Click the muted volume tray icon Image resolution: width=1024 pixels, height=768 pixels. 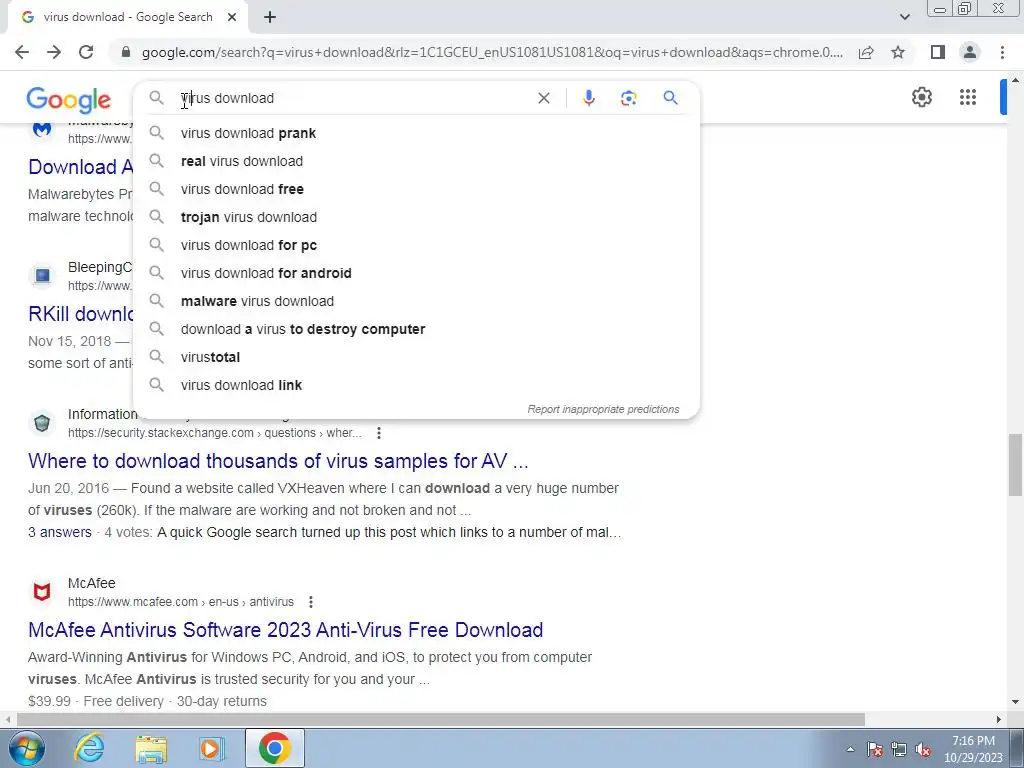923,750
